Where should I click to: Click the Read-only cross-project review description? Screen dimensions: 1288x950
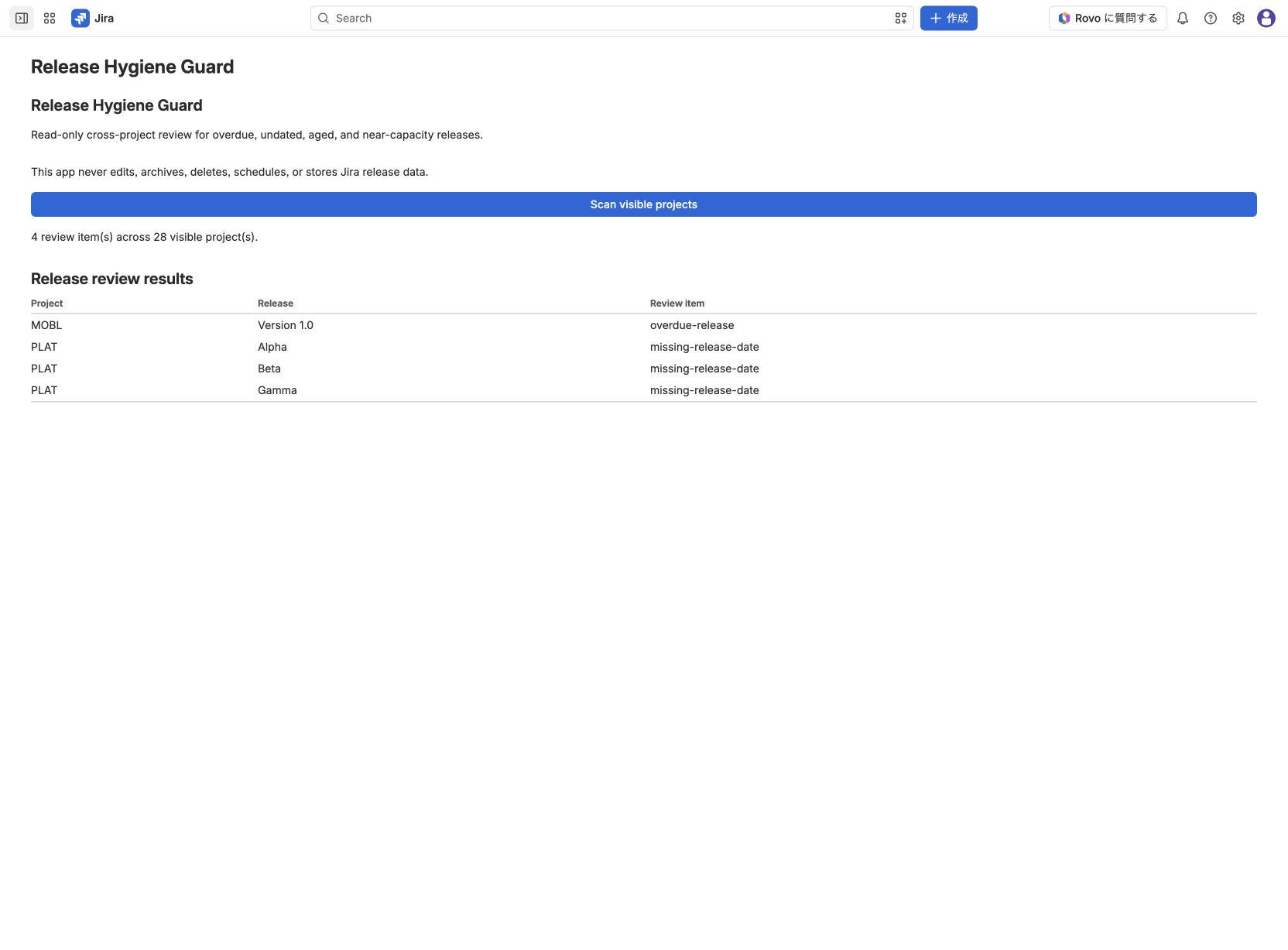(x=257, y=135)
